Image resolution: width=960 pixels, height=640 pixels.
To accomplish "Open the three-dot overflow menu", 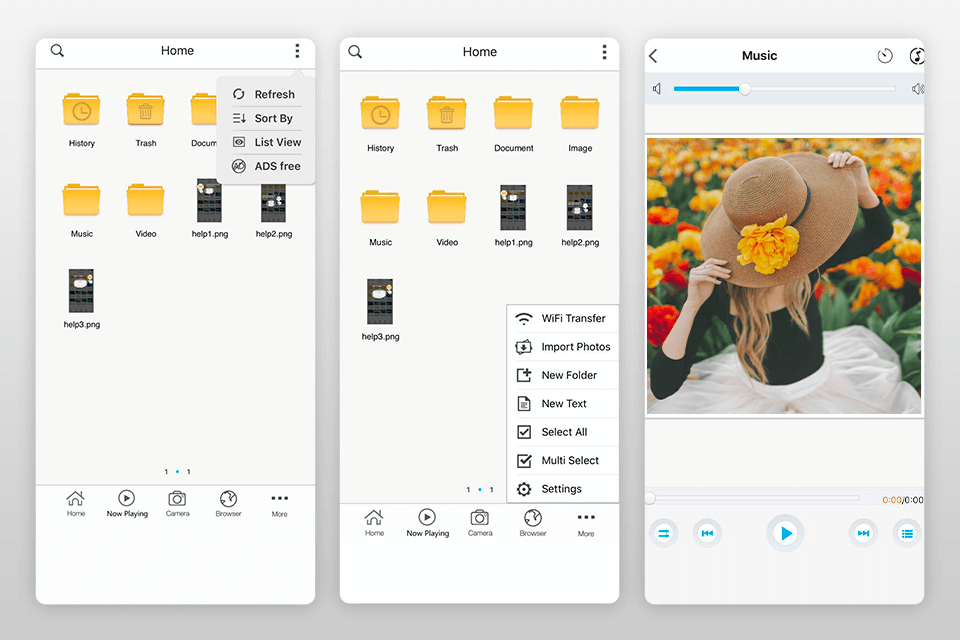I will [297, 51].
